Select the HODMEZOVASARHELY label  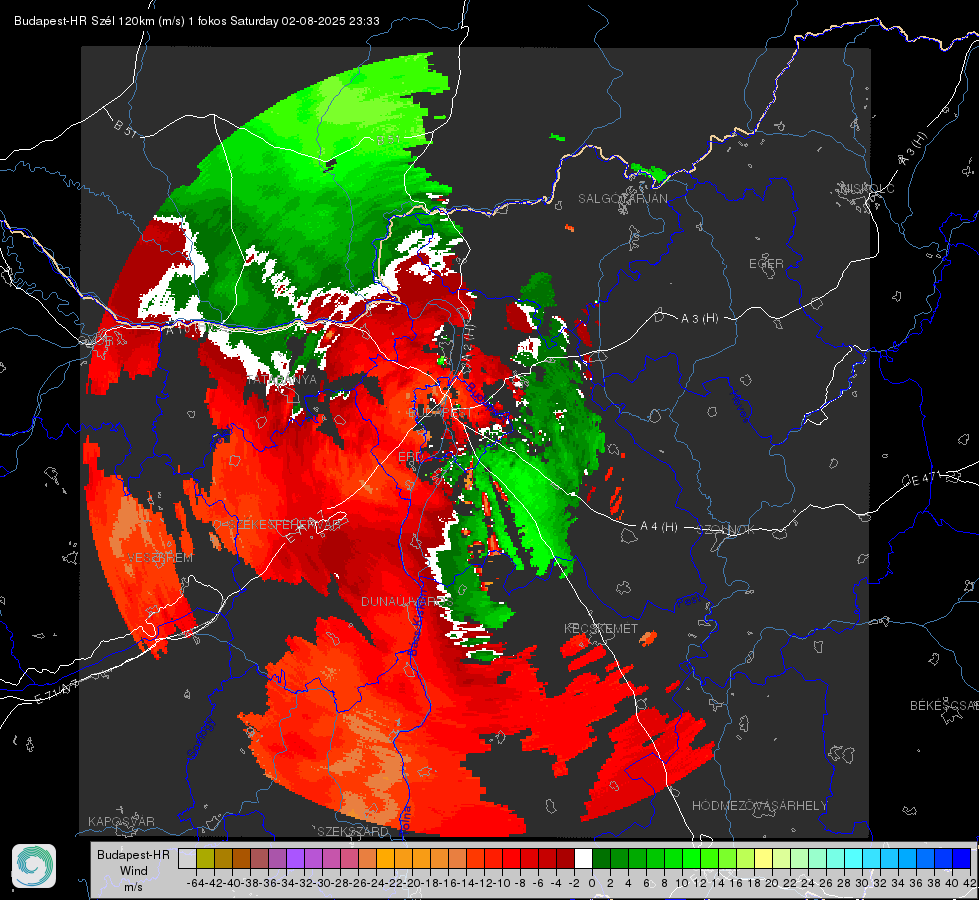(x=759, y=806)
